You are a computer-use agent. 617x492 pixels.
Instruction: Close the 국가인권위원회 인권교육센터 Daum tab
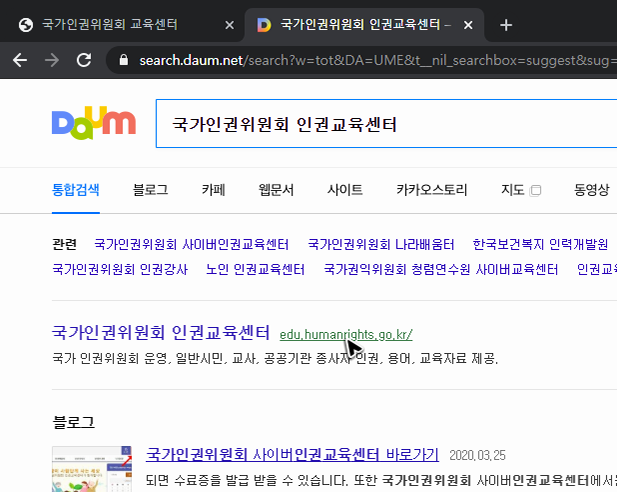pos(468,25)
